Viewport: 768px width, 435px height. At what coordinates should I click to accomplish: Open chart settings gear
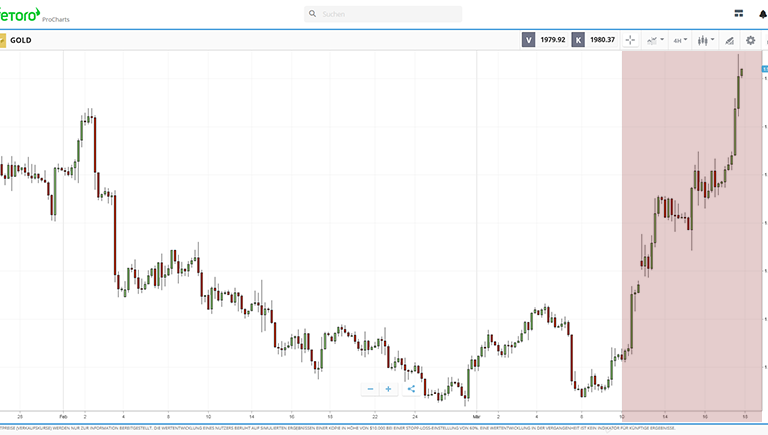pos(751,40)
